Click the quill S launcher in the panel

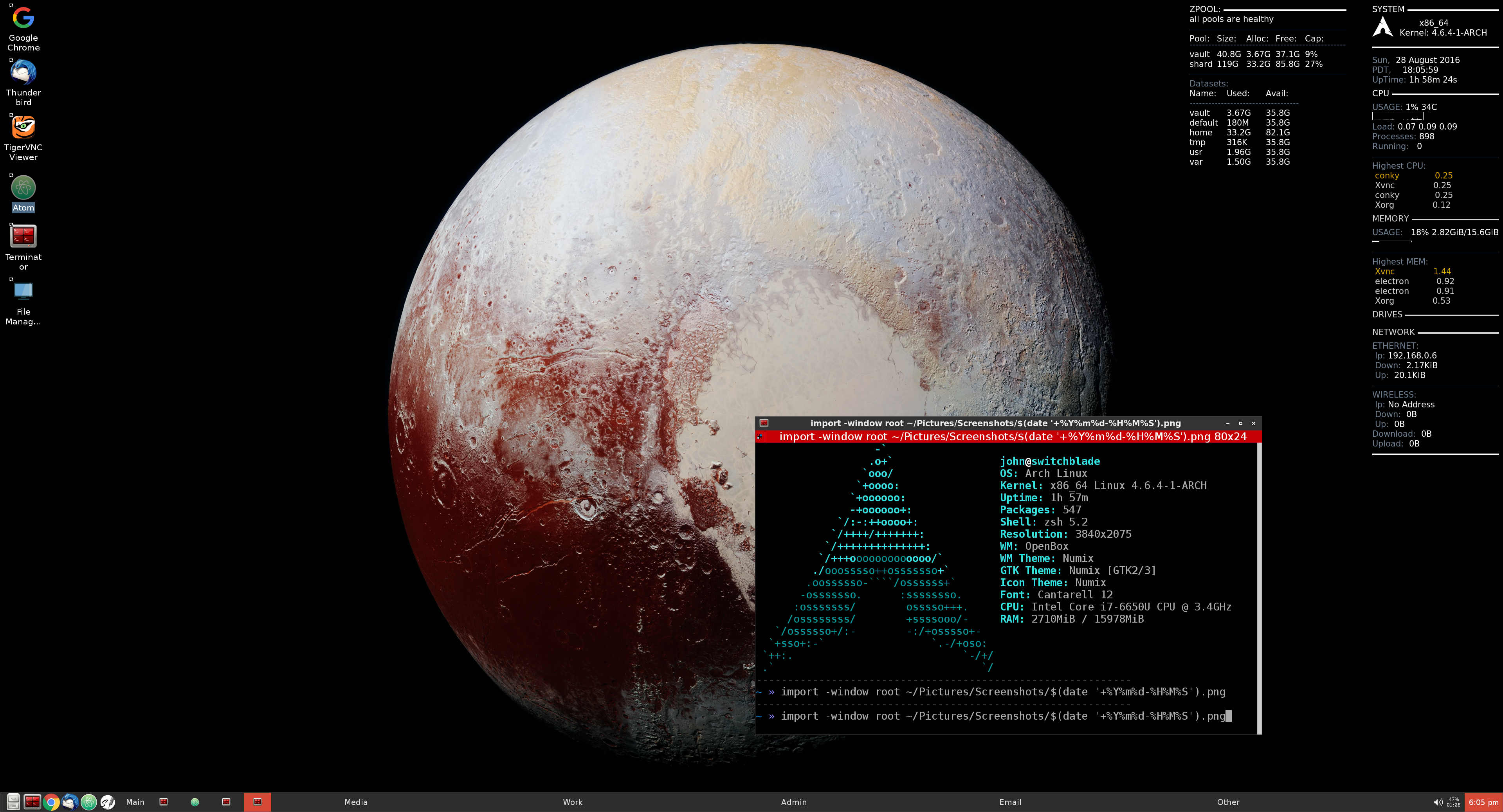click(107, 802)
